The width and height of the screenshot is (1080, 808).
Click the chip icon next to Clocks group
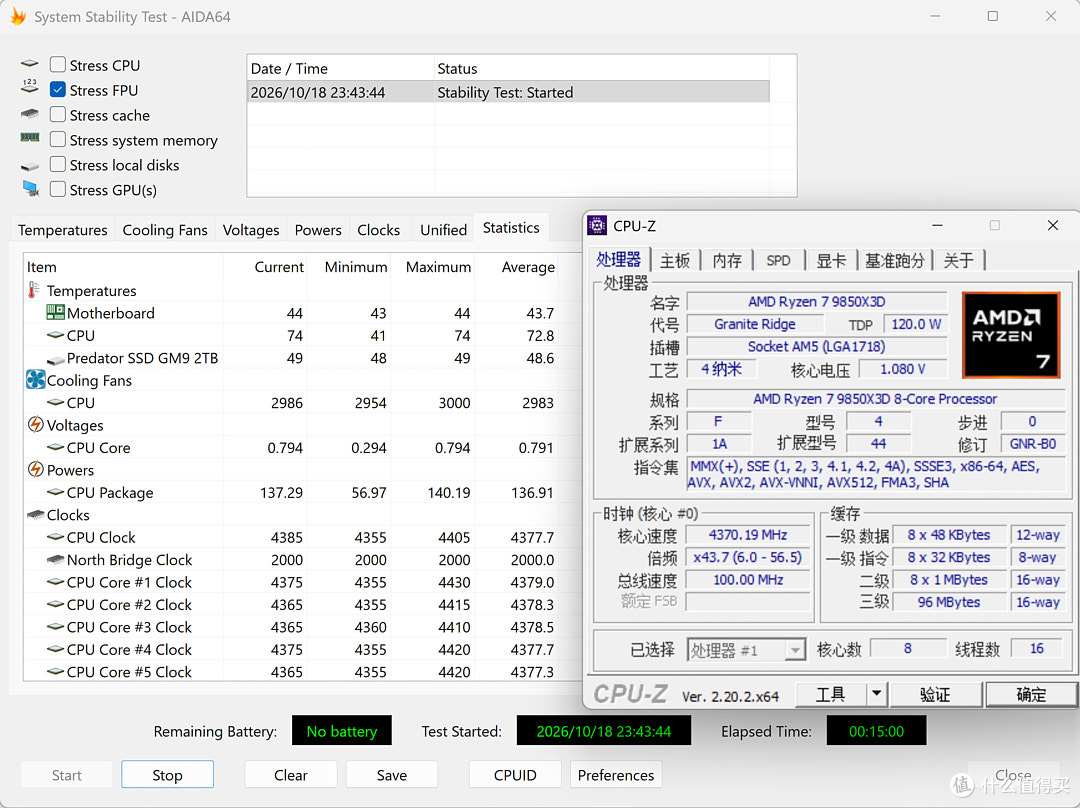(x=35, y=515)
